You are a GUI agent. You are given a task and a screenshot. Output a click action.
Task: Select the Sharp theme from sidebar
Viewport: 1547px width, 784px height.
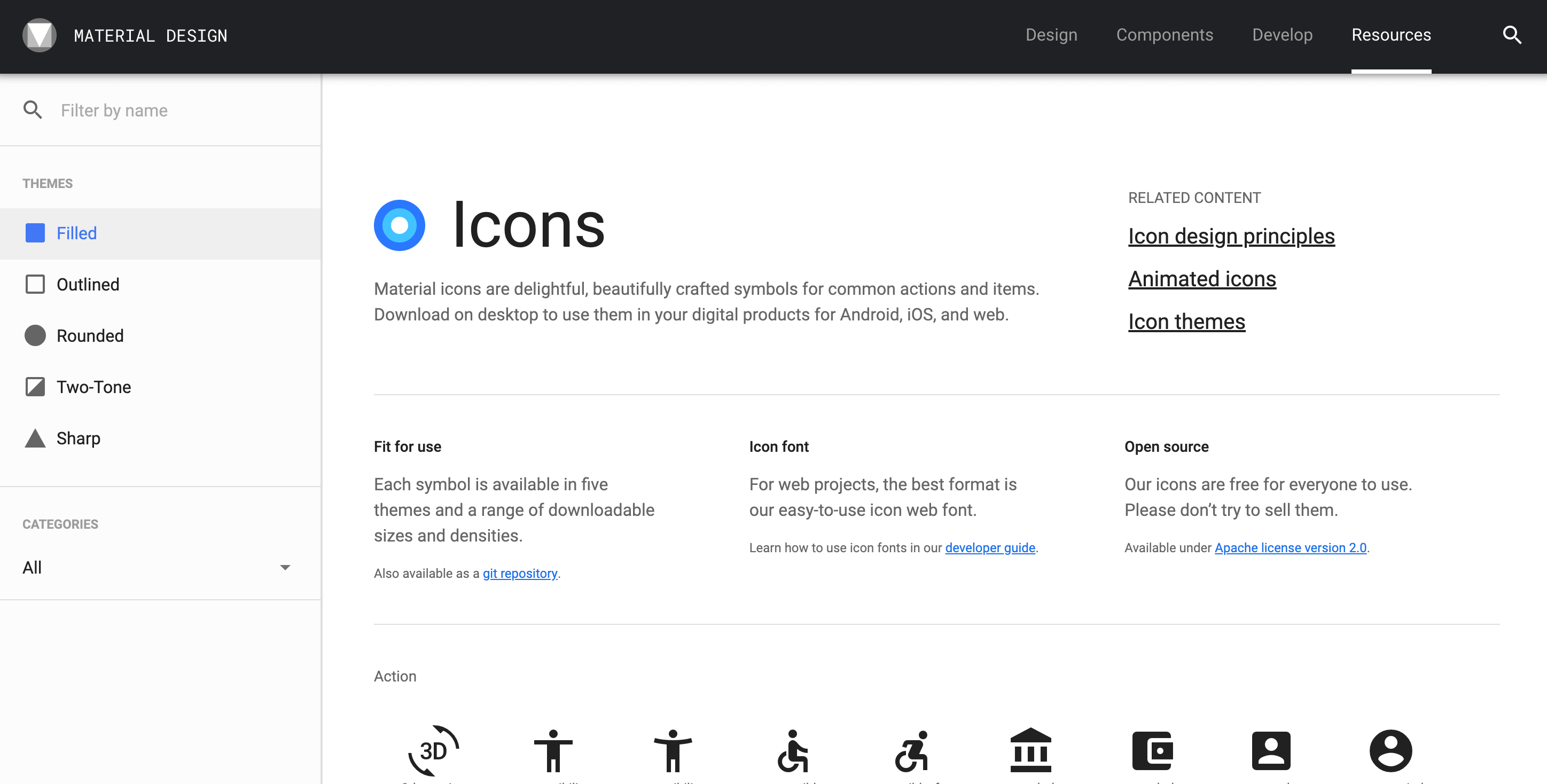[78, 438]
